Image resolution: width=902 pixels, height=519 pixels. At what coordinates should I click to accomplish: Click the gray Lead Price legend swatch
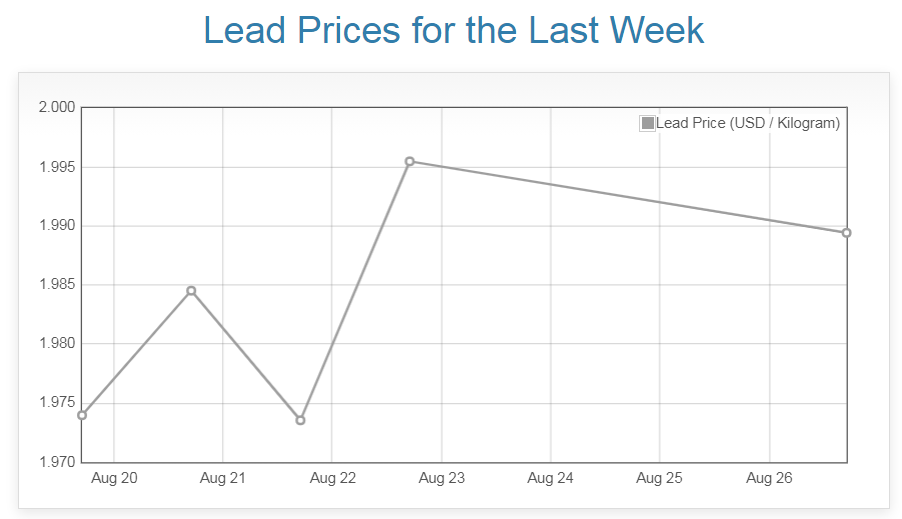pyautogui.click(x=647, y=123)
